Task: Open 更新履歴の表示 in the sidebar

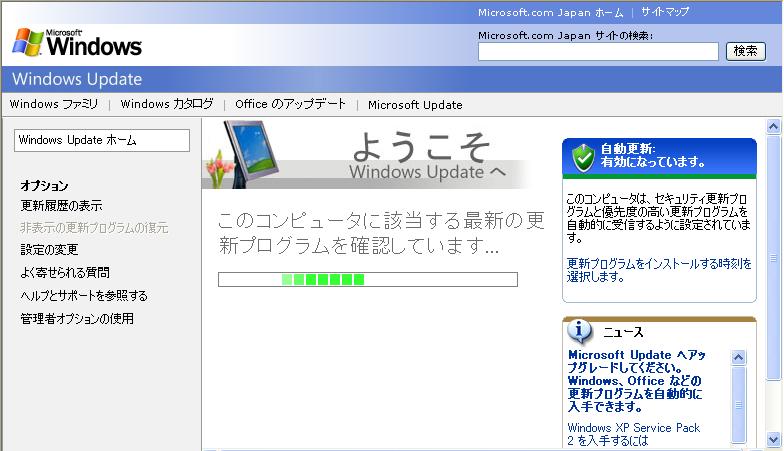Action: coord(61,206)
